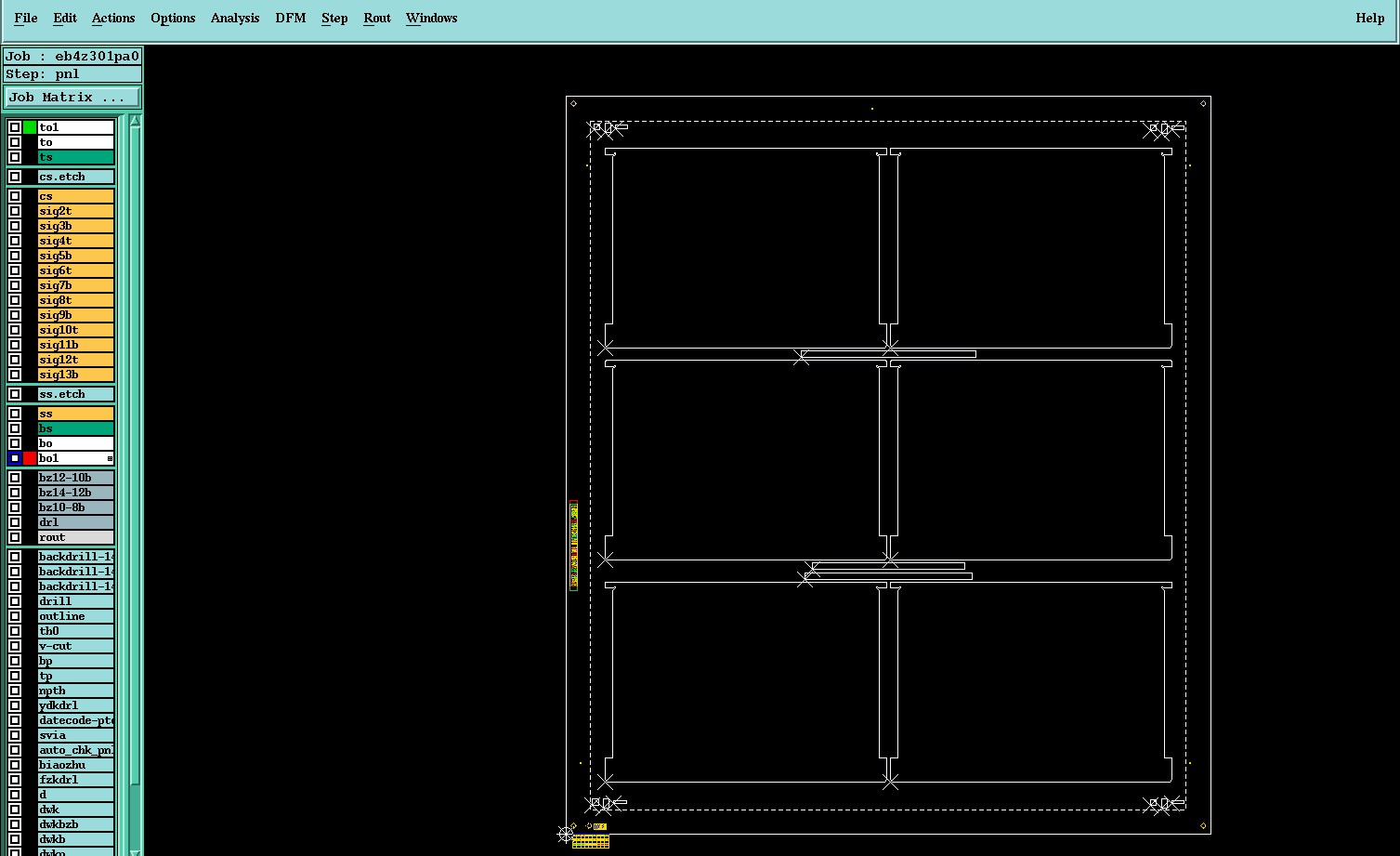Screen dimensions: 1400x856
Task: Click the green color swatch of layer to1
Action: point(30,127)
